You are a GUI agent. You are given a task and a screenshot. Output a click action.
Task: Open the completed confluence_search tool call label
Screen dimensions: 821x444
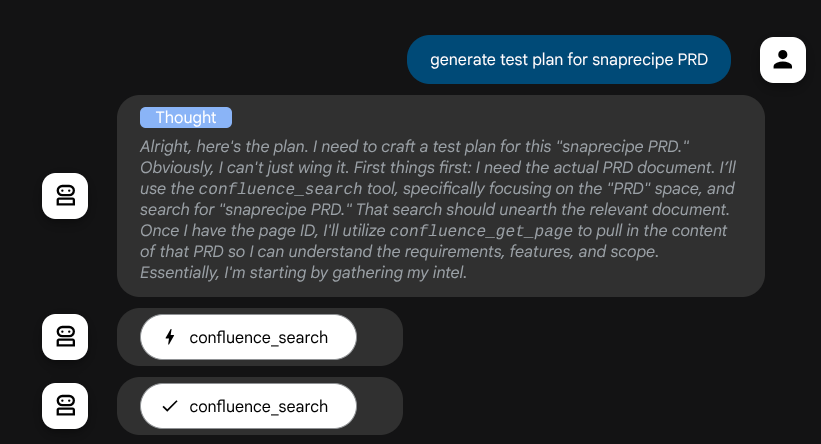point(258,406)
